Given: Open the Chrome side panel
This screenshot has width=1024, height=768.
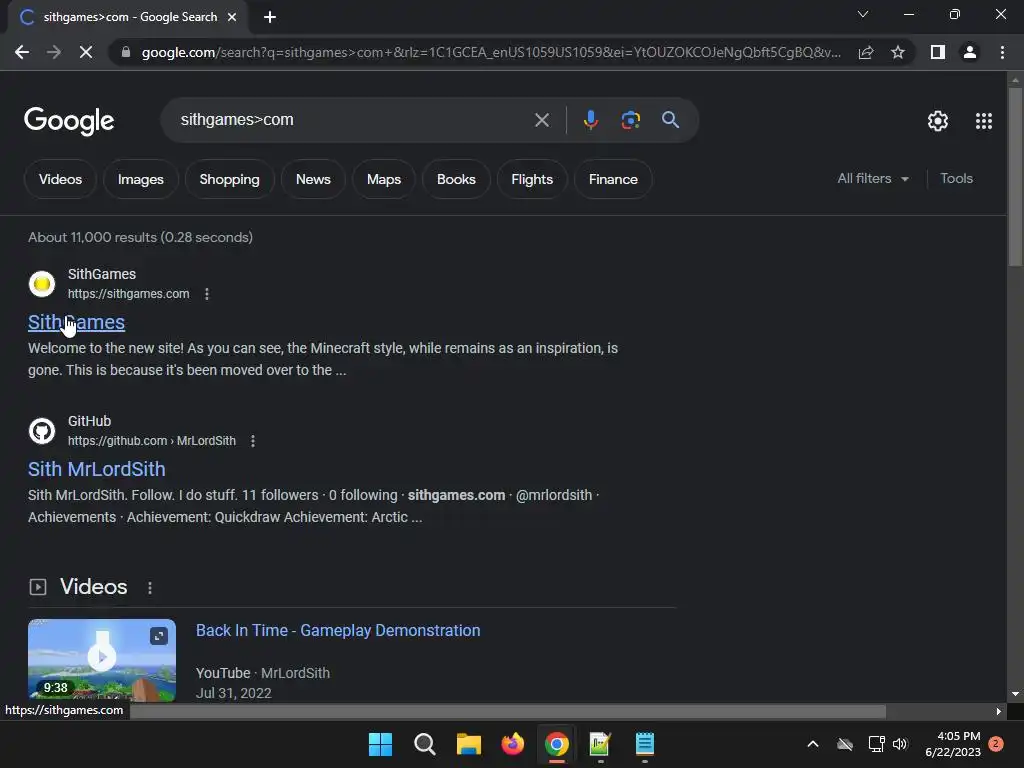Looking at the screenshot, I should click(x=938, y=52).
